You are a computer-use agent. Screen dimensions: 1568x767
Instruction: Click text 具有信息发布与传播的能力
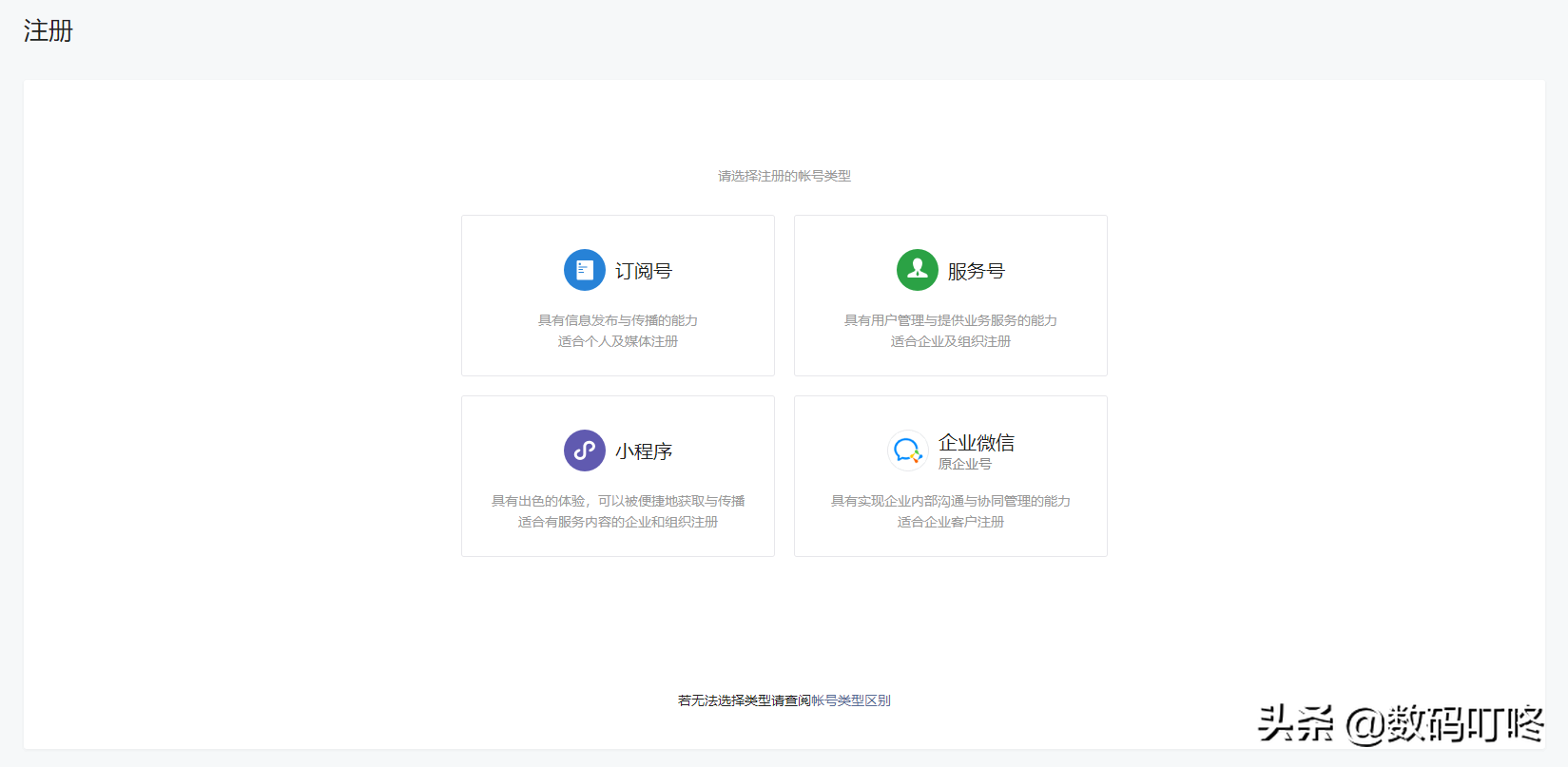pos(618,320)
